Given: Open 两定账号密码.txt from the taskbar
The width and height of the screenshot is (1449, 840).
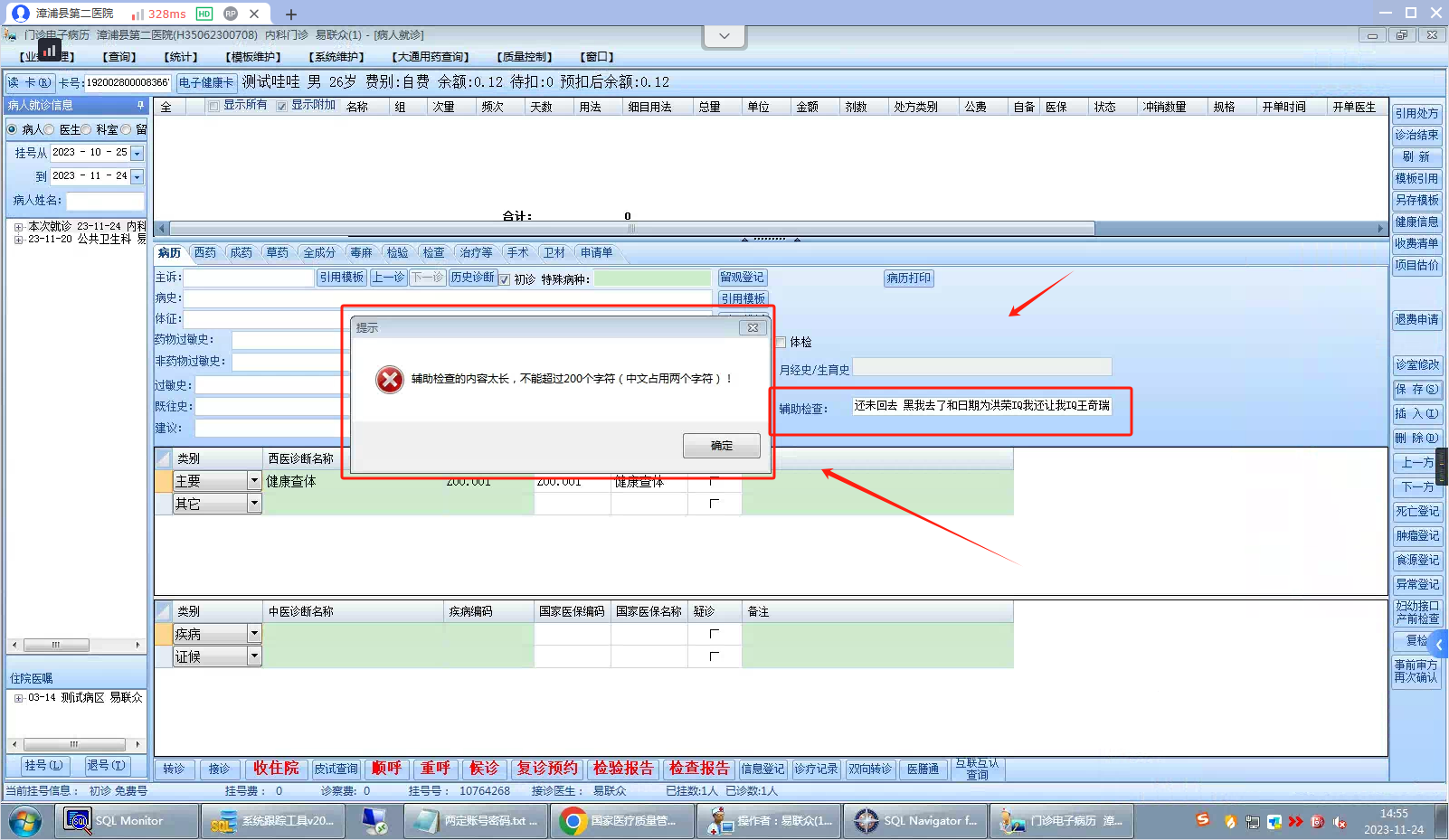Looking at the screenshot, I should pos(477,821).
